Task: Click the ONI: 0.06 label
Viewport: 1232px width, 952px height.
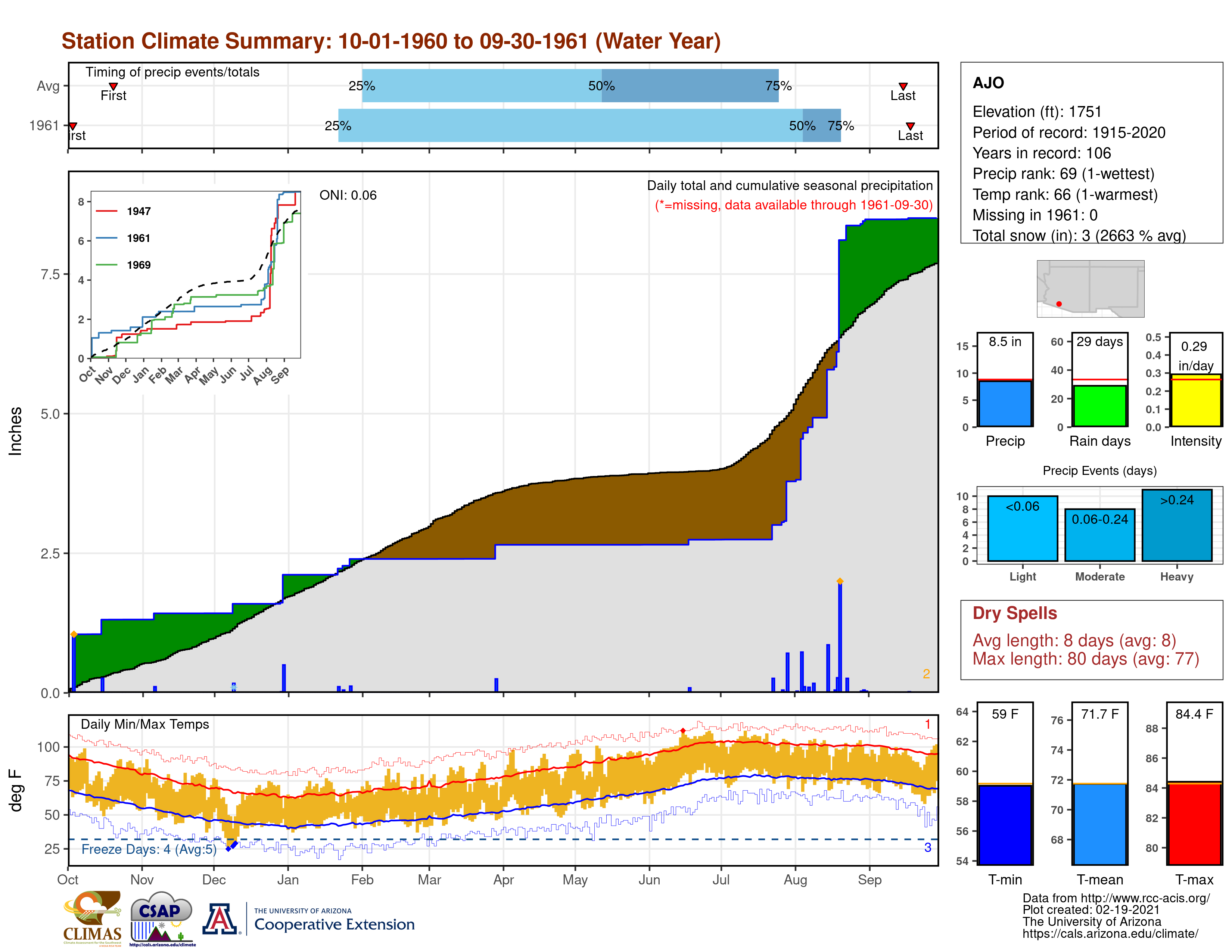Action: pos(348,195)
